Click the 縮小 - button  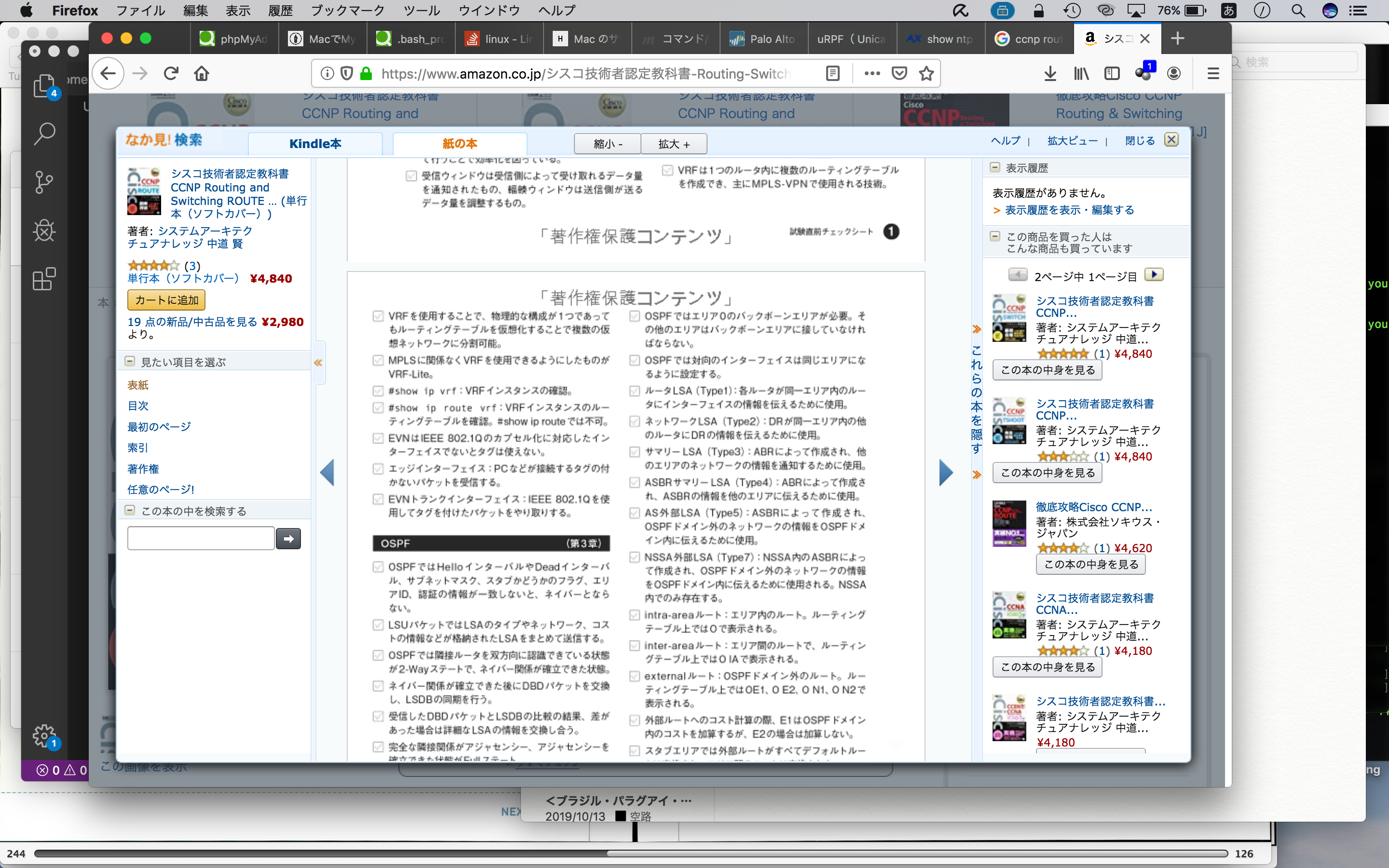[608, 144]
